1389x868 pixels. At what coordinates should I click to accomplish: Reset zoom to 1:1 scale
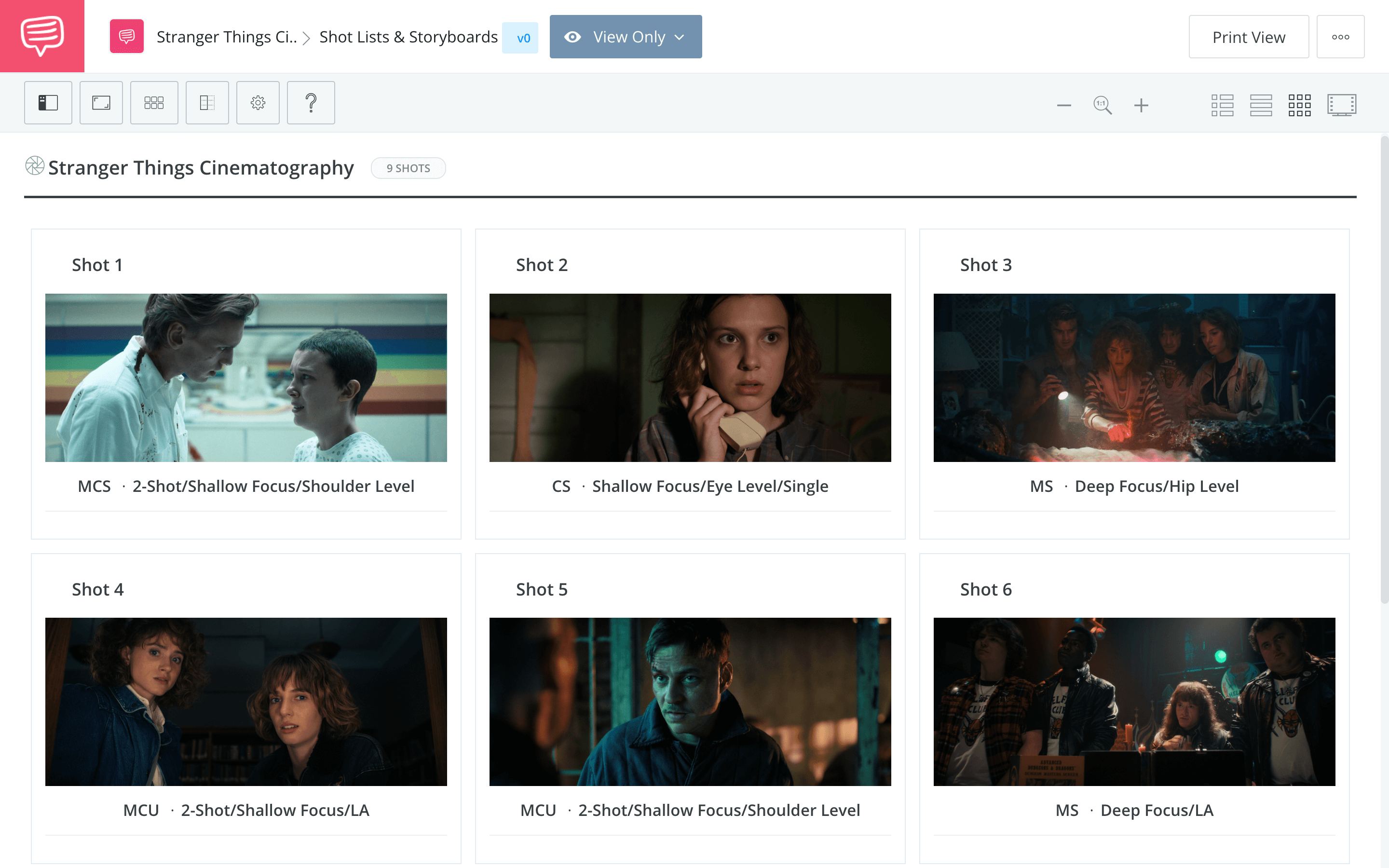click(1103, 105)
